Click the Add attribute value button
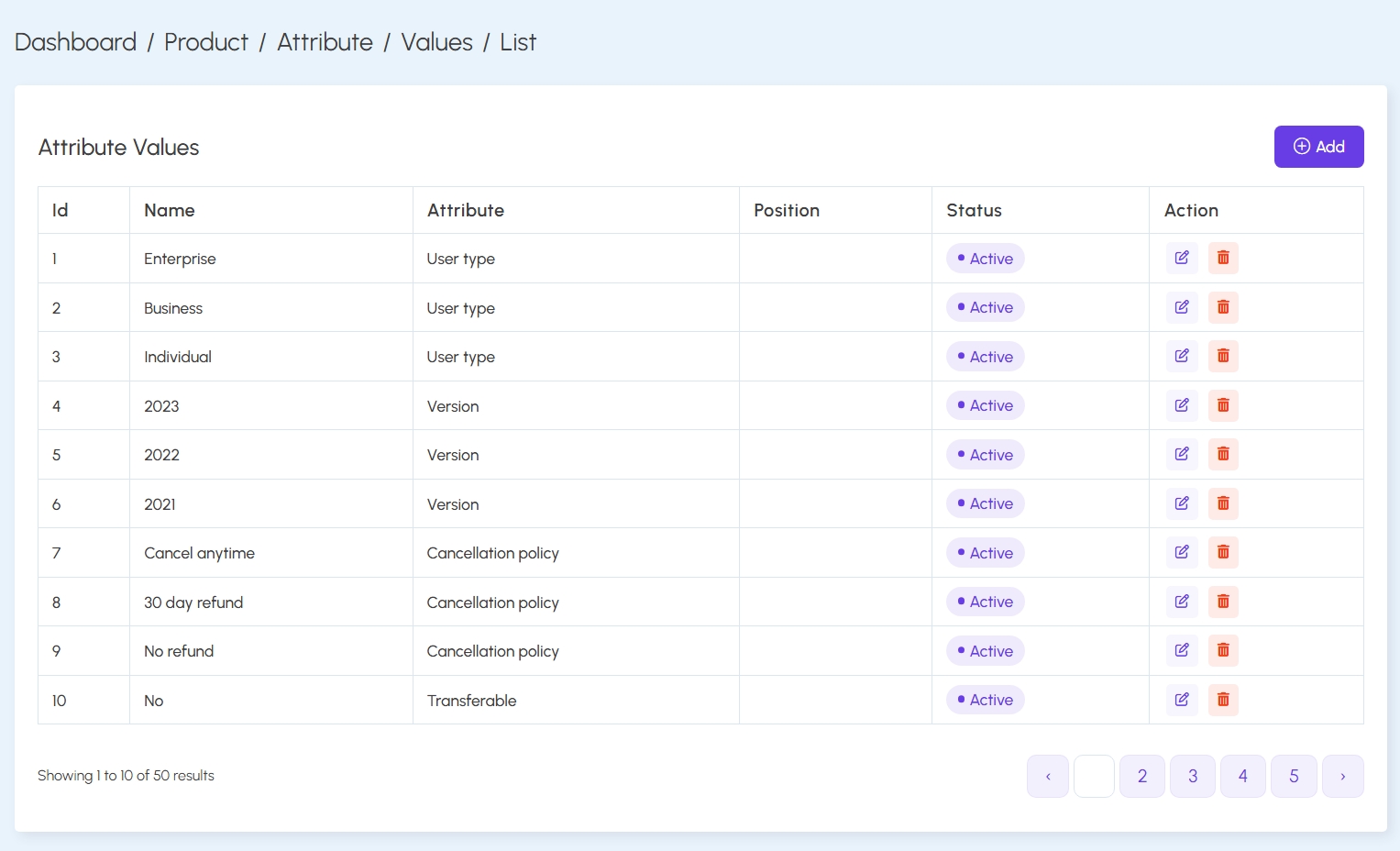The width and height of the screenshot is (1400, 851). point(1318,147)
